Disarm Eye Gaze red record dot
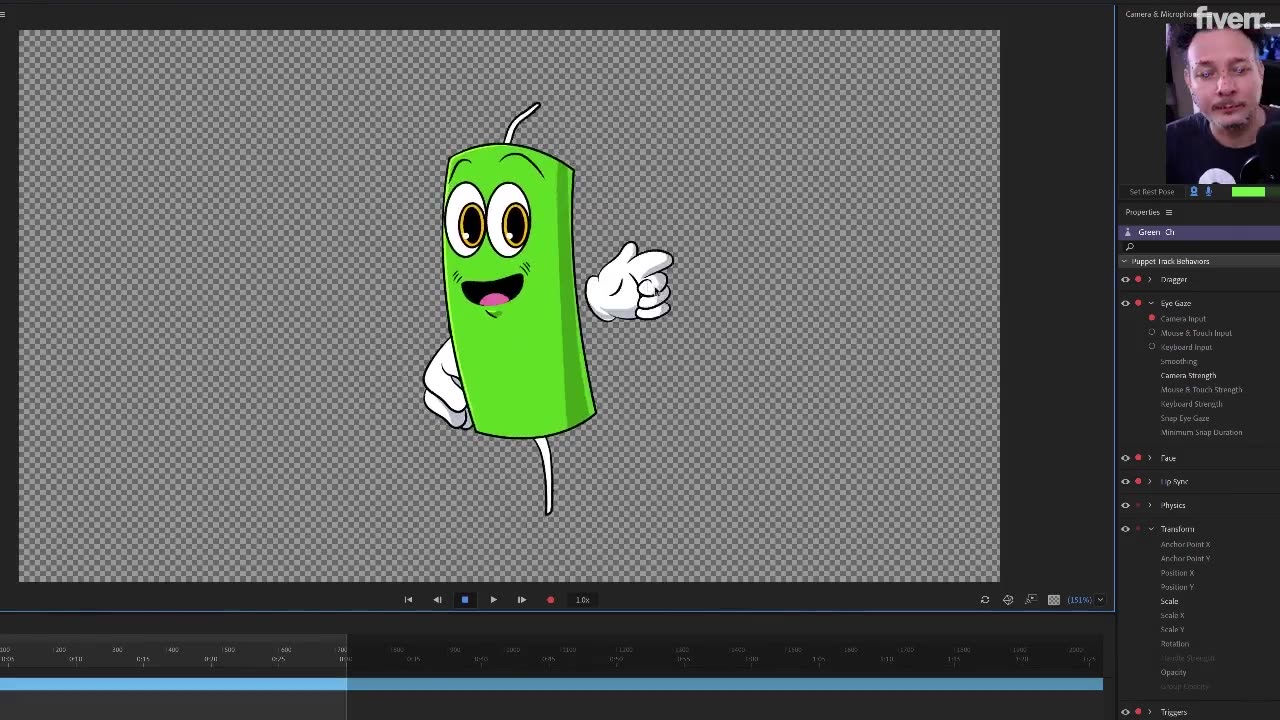 pyautogui.click(x=1138, y=303)
